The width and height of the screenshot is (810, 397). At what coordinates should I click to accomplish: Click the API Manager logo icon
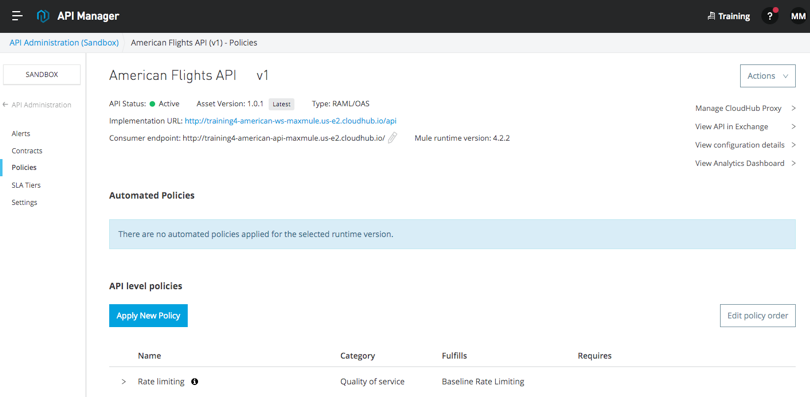pyautogui.click(x=43, y=16)
